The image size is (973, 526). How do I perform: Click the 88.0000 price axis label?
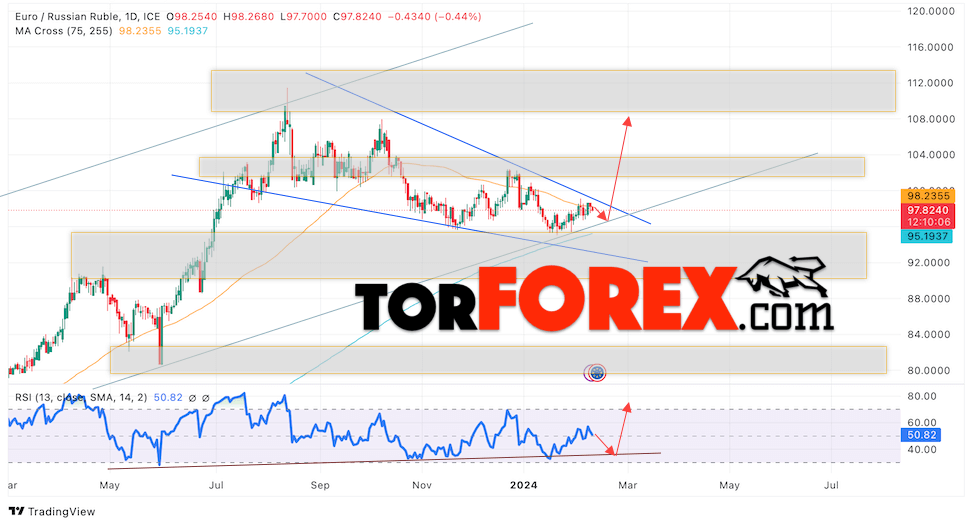pos(928,299)
